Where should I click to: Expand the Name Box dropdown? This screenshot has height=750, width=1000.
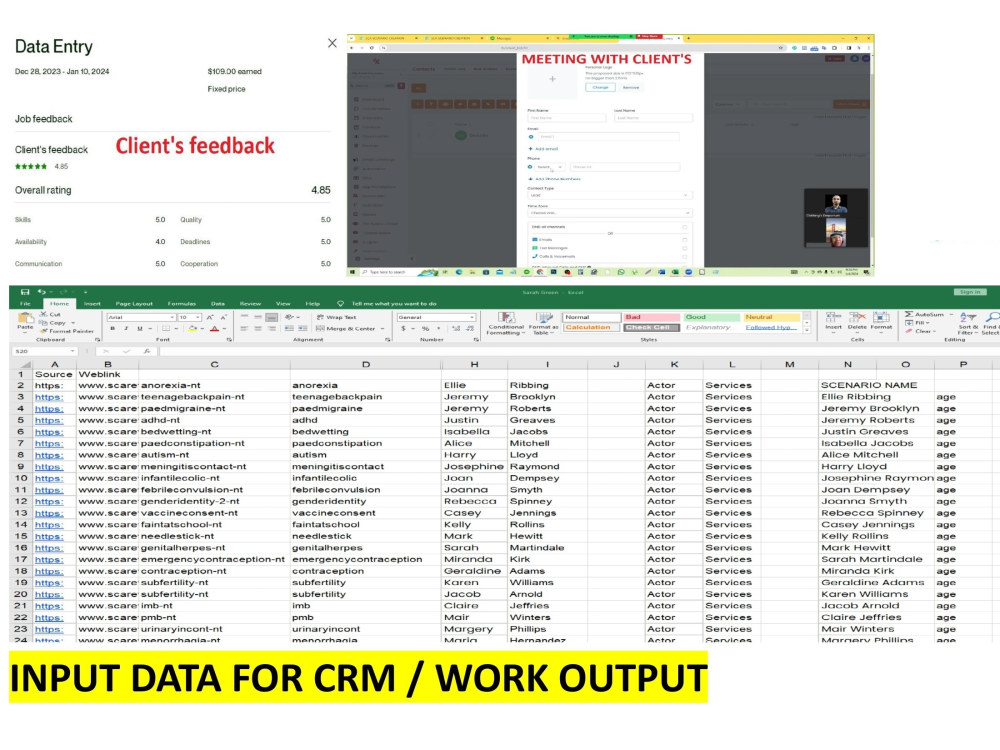tap(73, 351)
